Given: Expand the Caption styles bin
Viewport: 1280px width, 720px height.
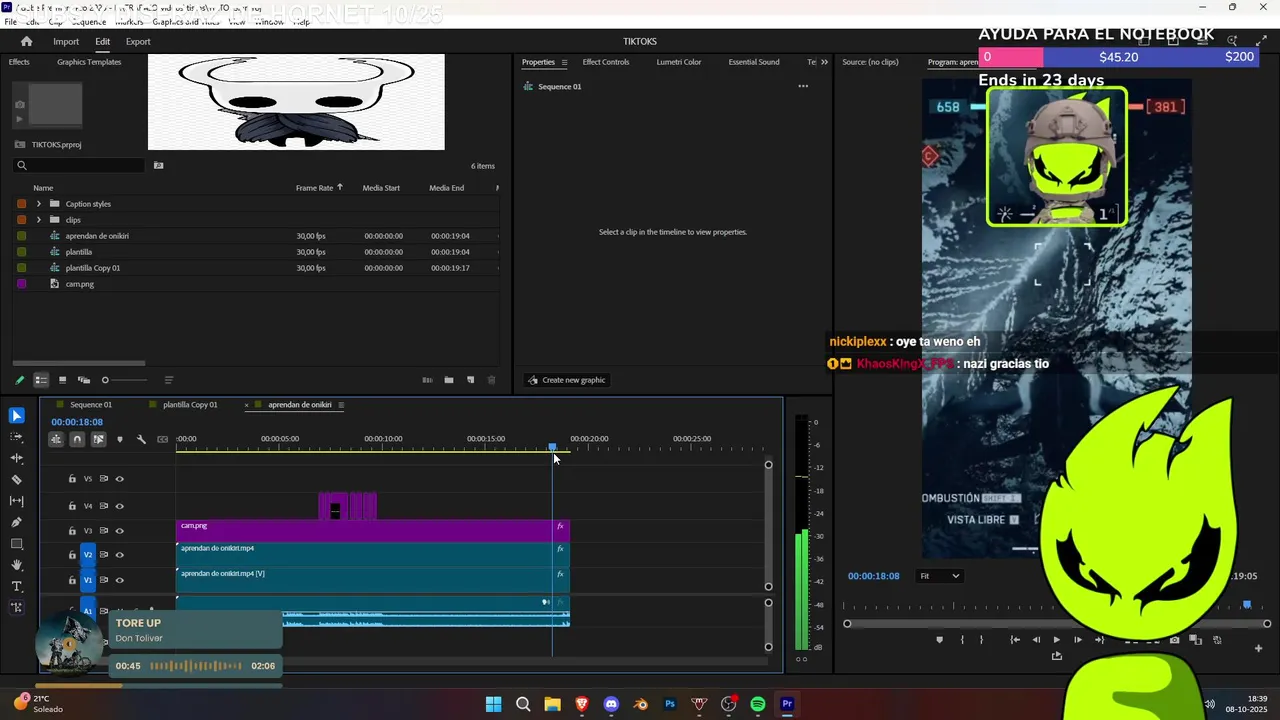Looking at the screenshot, I should [39, 204].
